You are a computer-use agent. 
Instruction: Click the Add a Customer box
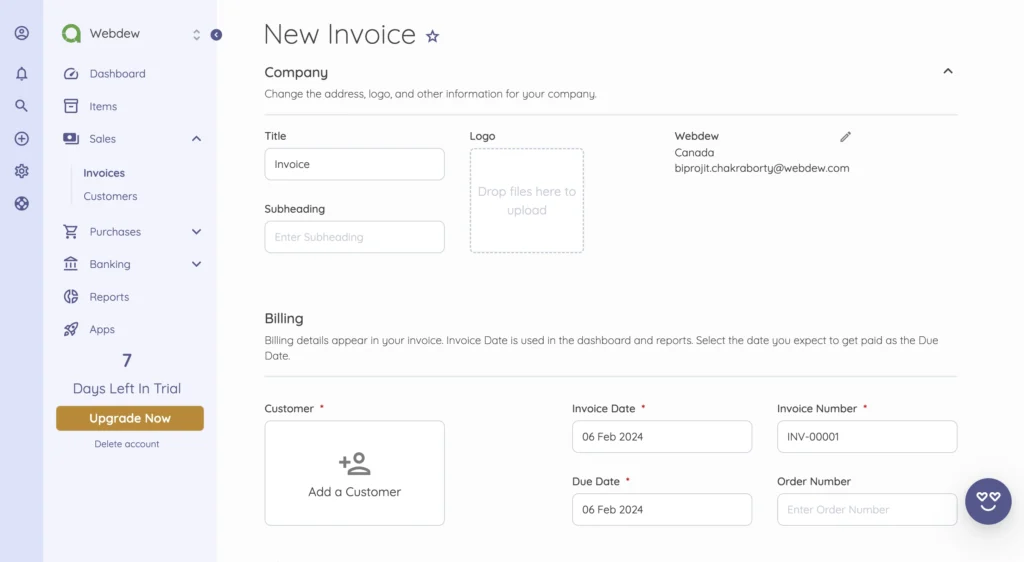click(354, 473)
